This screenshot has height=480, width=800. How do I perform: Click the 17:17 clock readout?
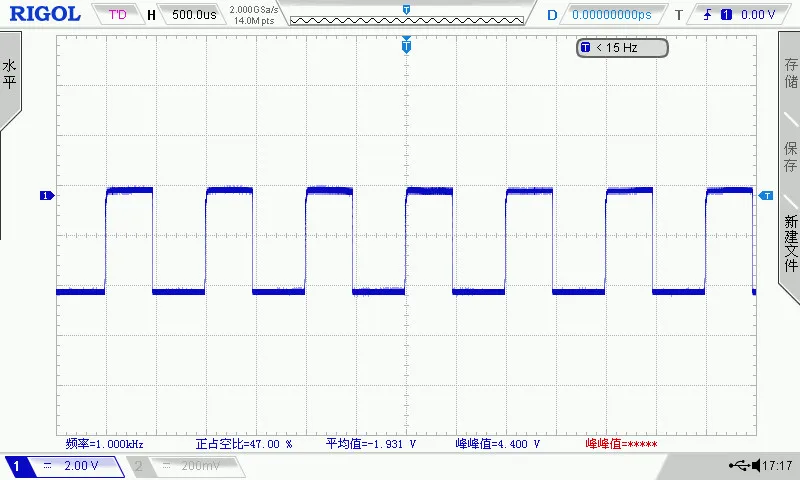click(x=777, y=465)
